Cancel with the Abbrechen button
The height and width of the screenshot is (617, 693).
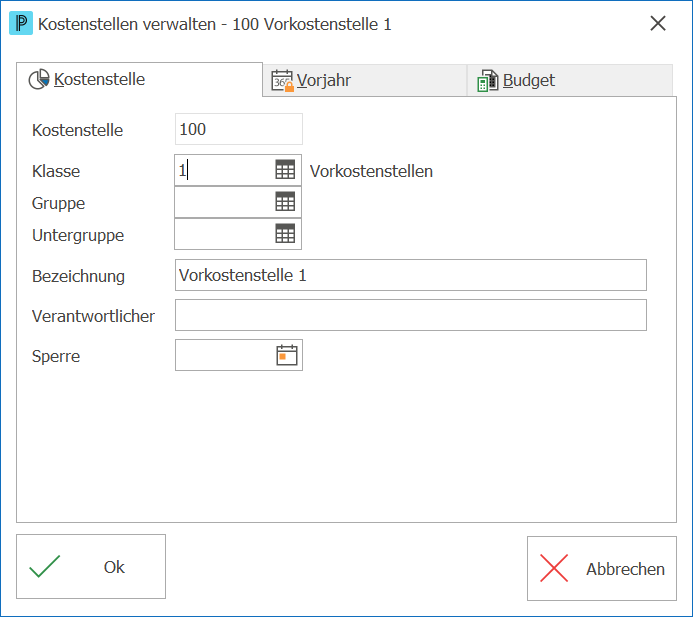coord(602,568)
